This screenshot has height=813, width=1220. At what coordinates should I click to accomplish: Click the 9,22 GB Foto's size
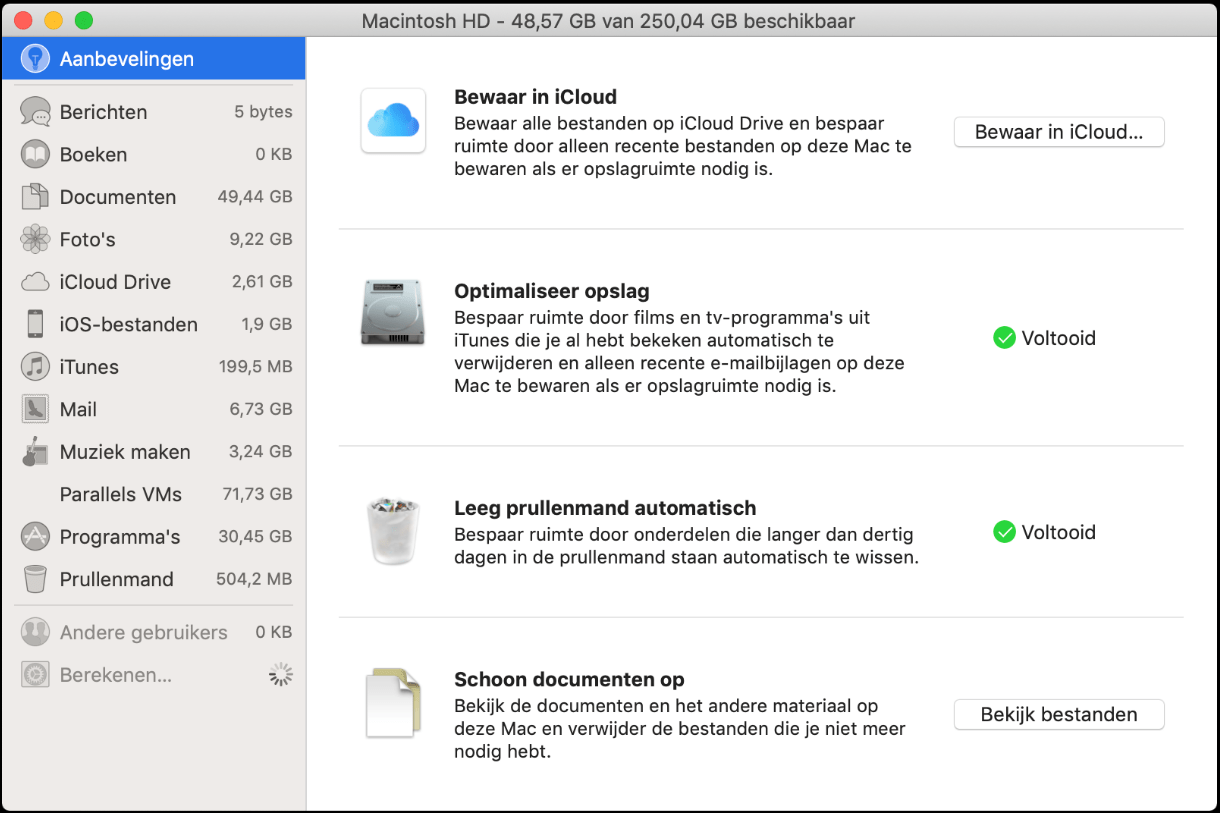[x=261, y=239]
